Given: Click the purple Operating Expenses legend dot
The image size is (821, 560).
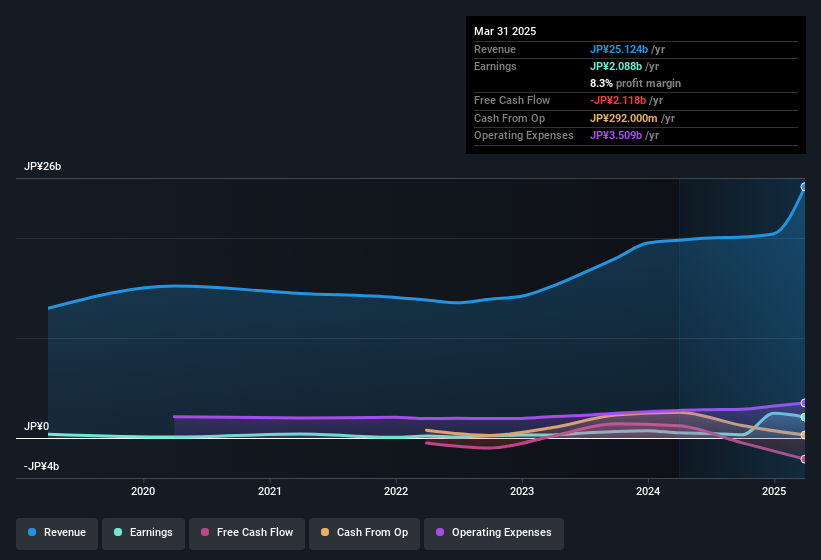Looking at the screenshot, I should tap(440, 532).
